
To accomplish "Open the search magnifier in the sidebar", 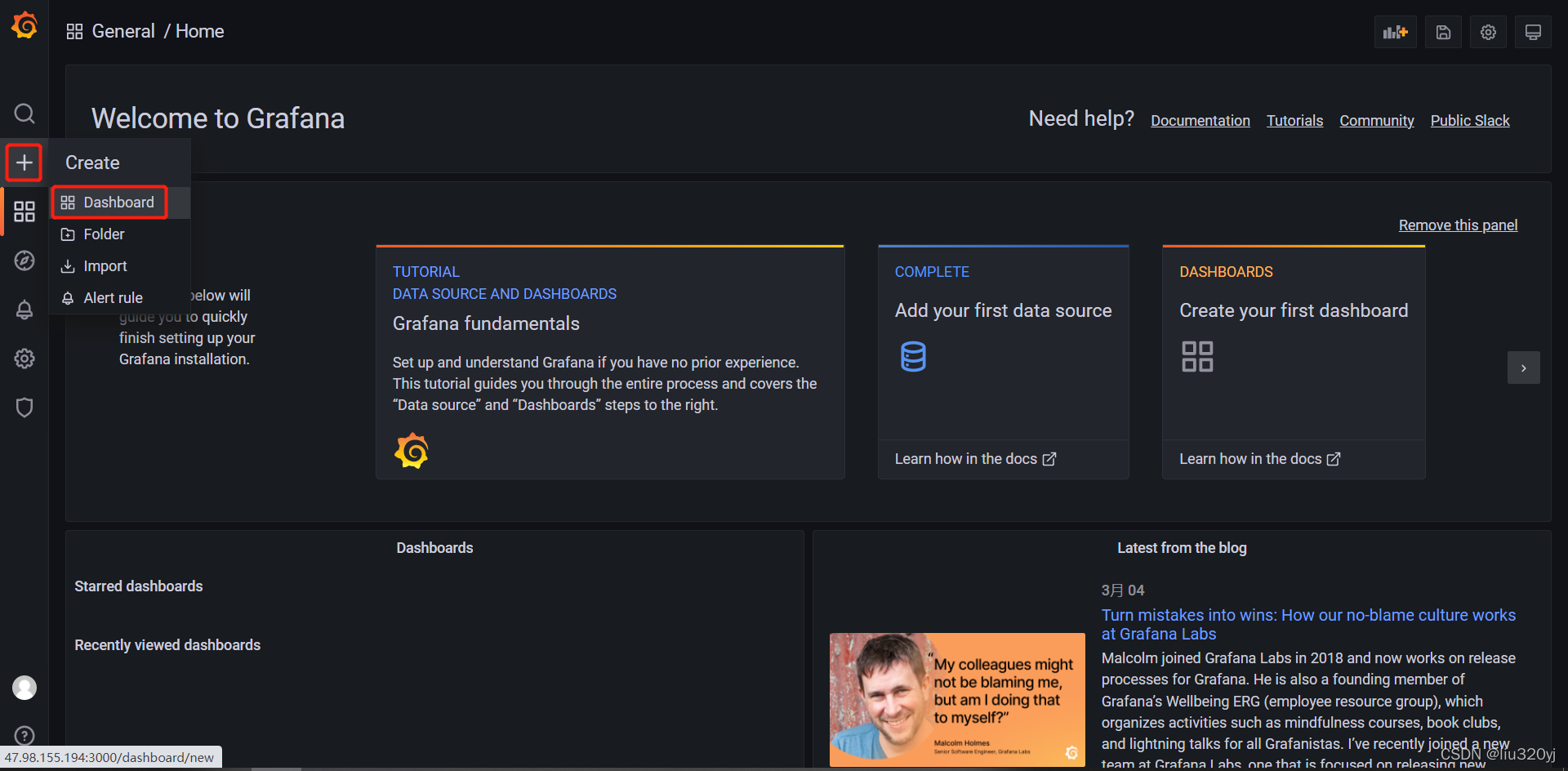I will click(x=24, y=114).
